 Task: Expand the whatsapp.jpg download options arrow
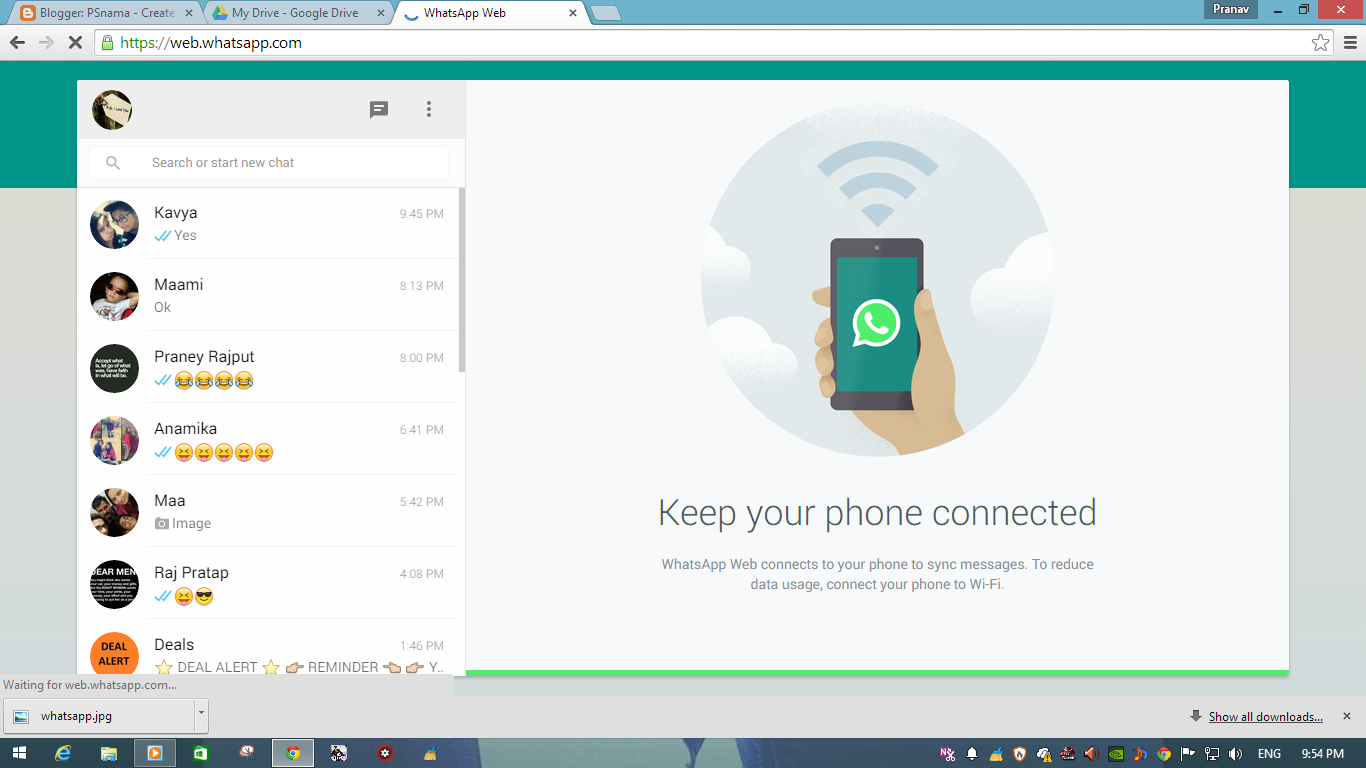point(201,716)
